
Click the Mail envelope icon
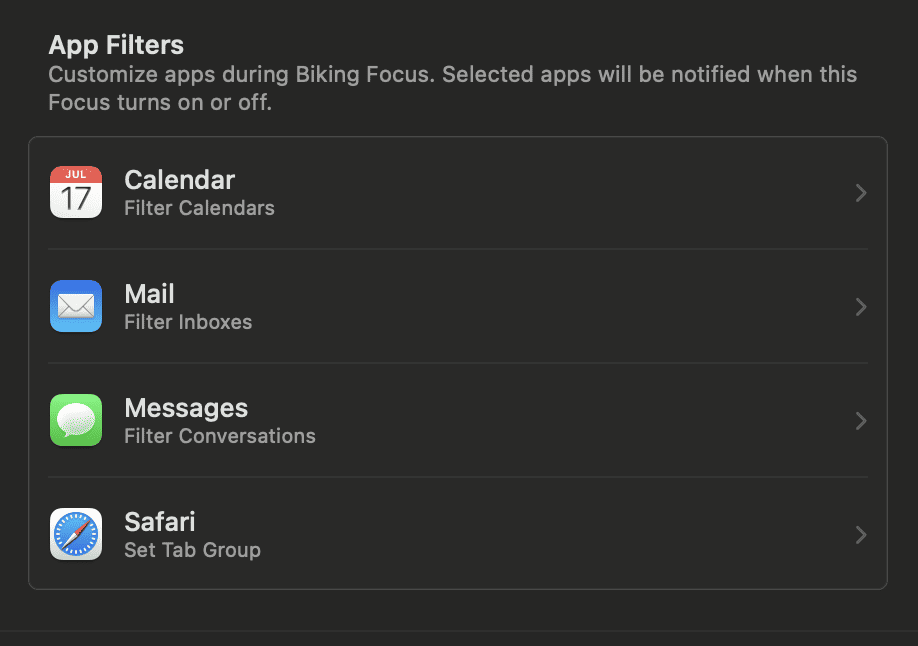(76, 306)
